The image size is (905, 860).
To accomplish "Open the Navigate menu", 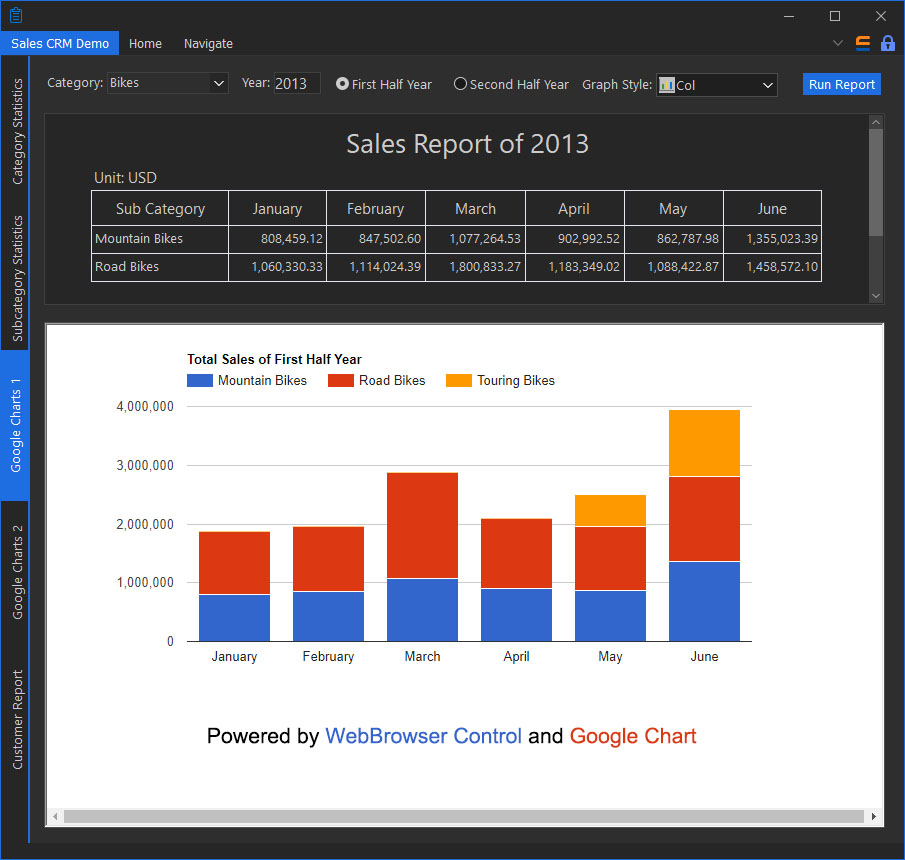I will click(x=208, y=44).
